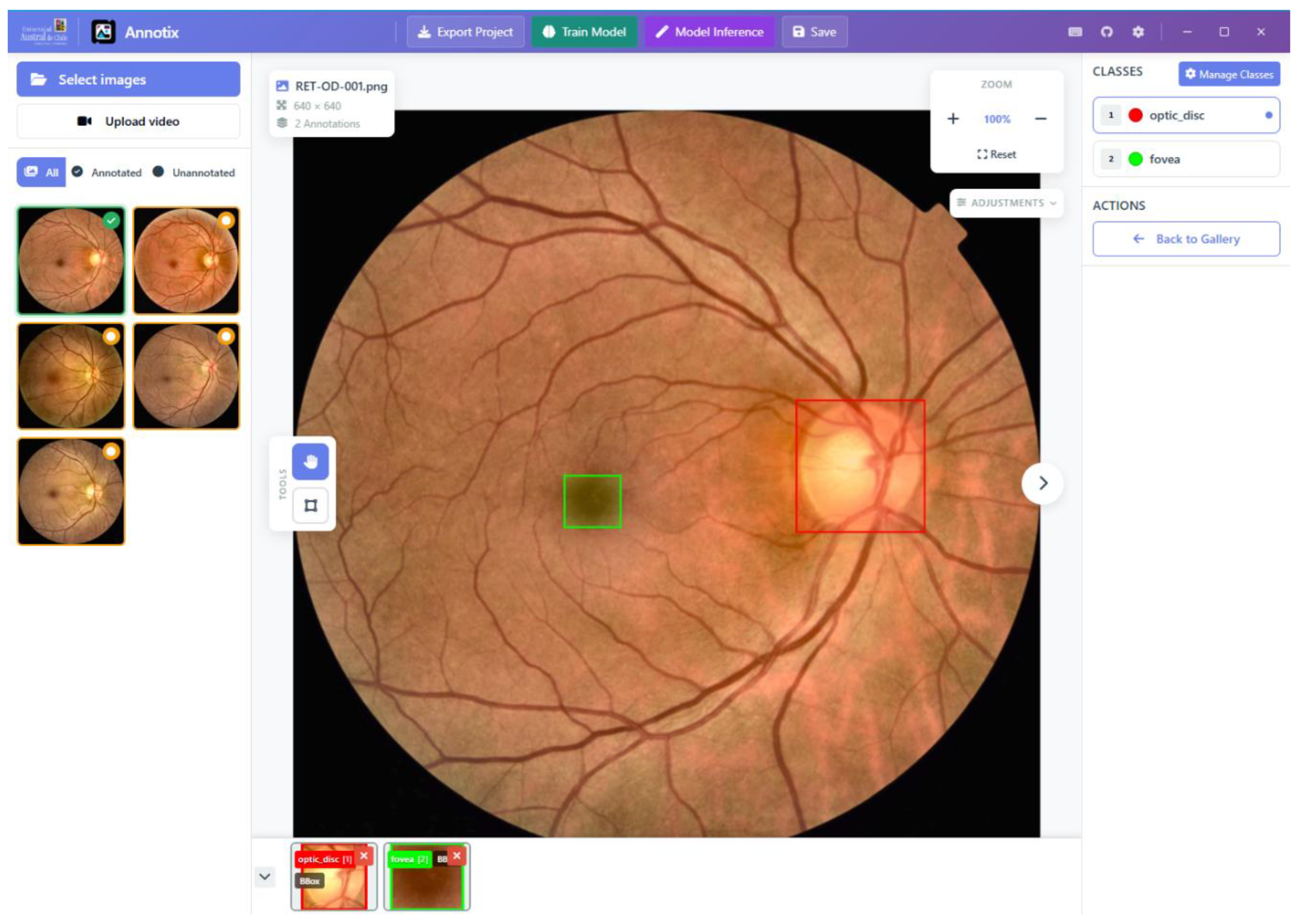This screenshot has width=1297, height=924.
Task: Show All images filter
Action: click(x=41, y=172)
